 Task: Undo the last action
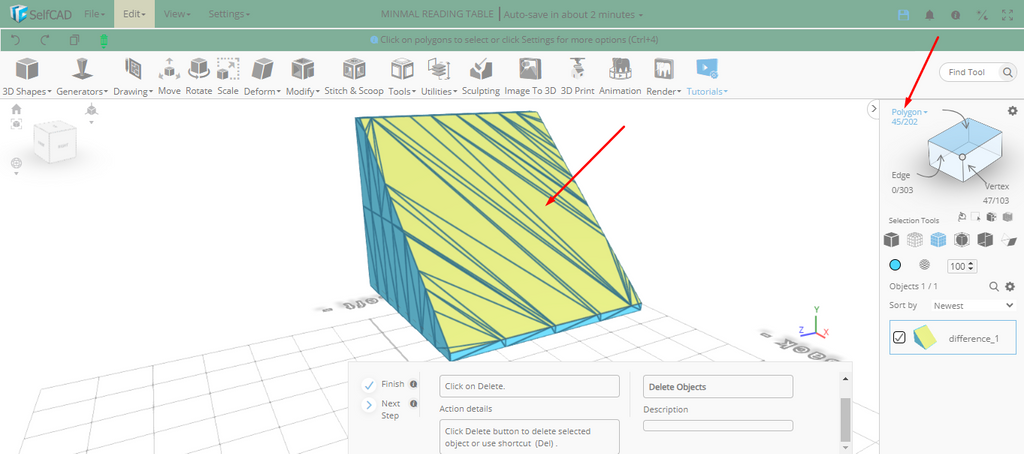[x=16, y=40]
